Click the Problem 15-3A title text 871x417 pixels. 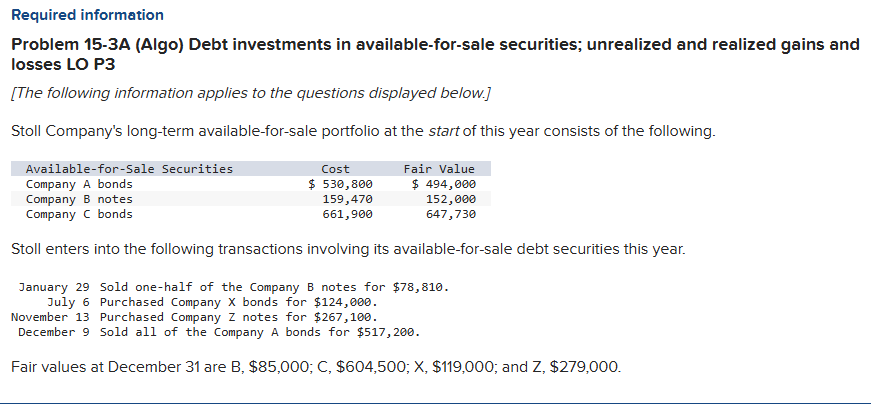434,54
